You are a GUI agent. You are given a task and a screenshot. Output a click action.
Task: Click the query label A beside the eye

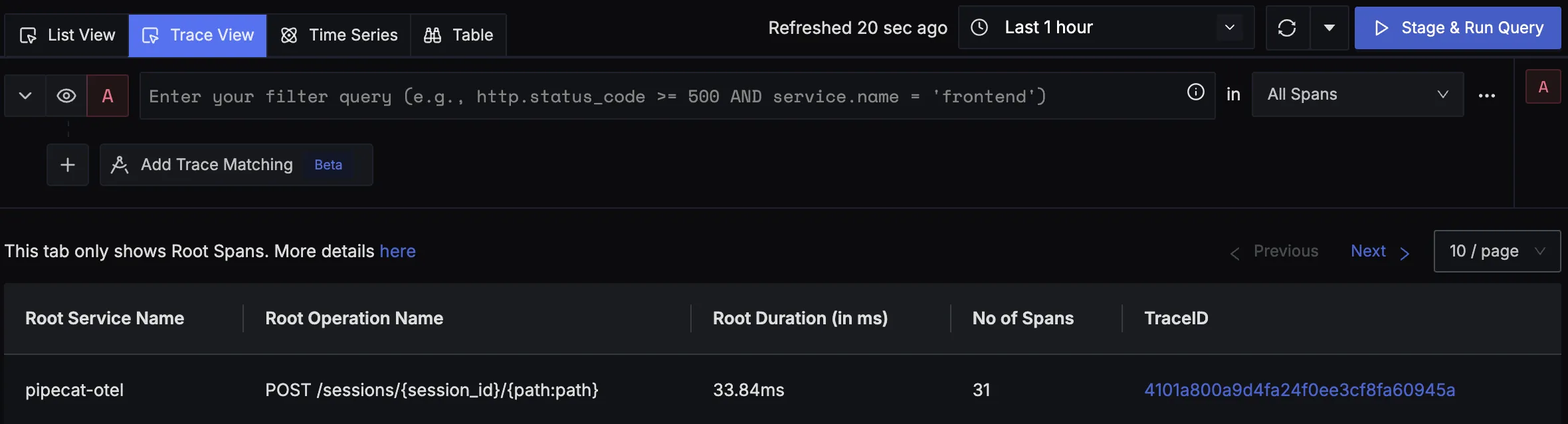coord(108,96)
